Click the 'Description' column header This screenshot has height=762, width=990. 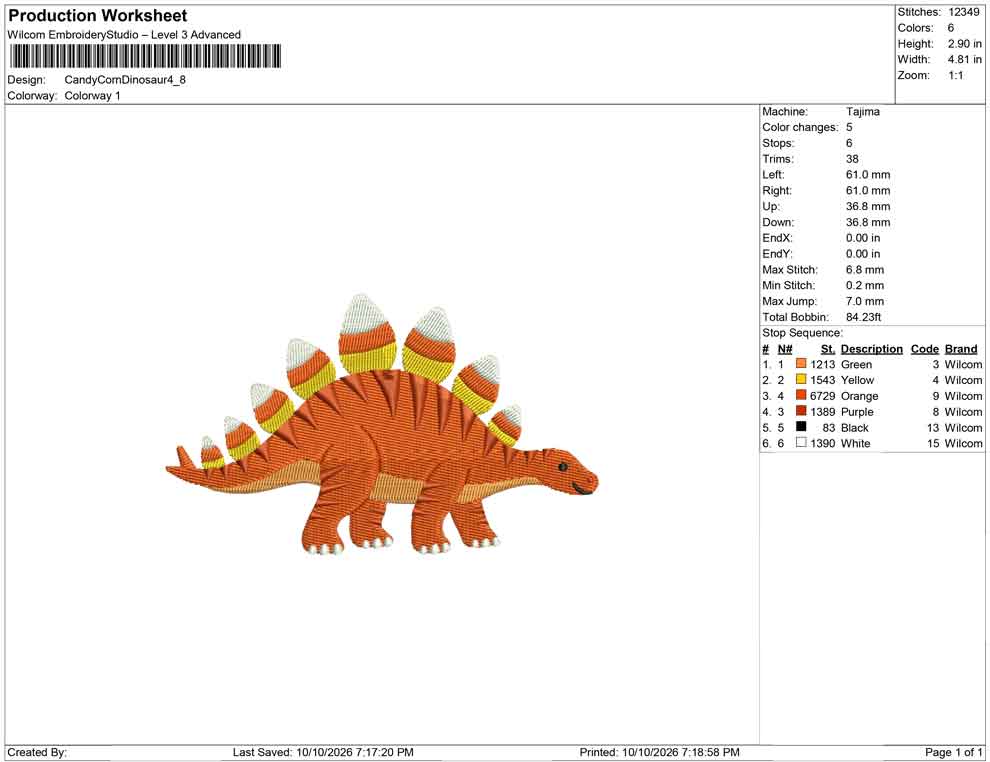click(x=871, y=349)
